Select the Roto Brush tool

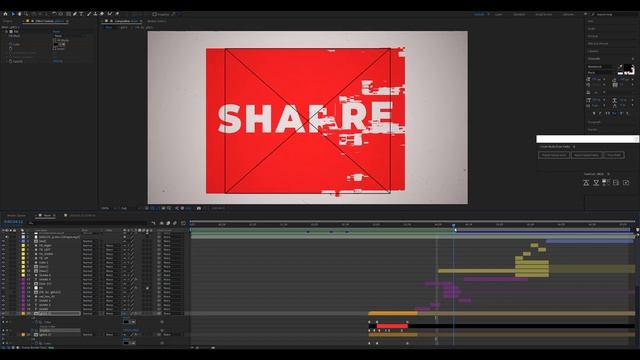(x=109, y=14)
